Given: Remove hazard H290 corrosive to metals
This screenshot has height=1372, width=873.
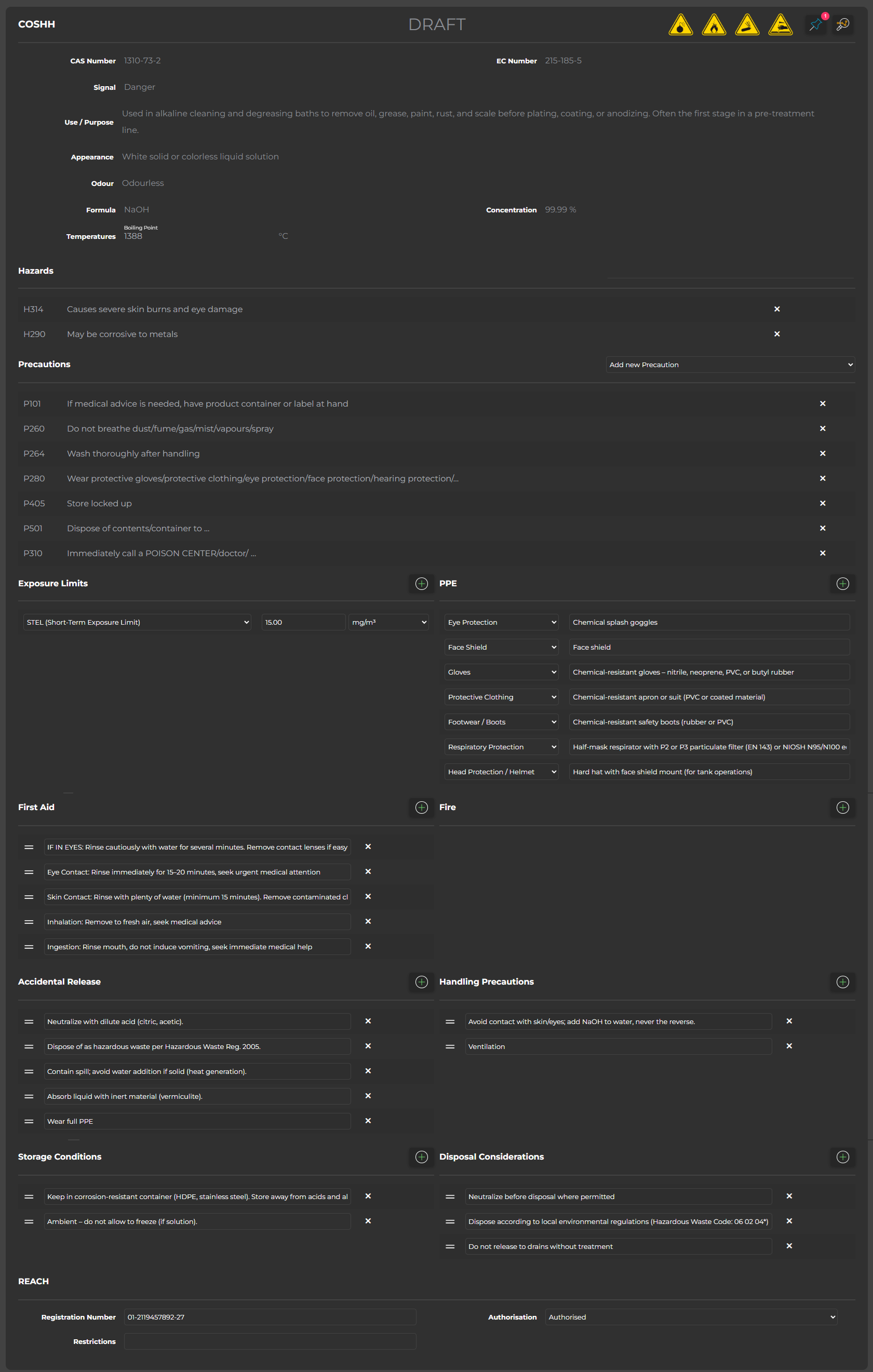Looking at the screenshot, I should [x=777, y=334].
